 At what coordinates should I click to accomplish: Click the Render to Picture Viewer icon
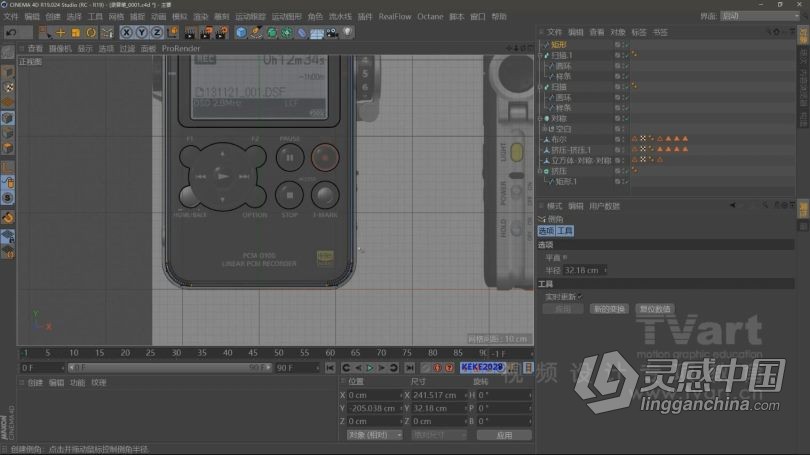206,33
